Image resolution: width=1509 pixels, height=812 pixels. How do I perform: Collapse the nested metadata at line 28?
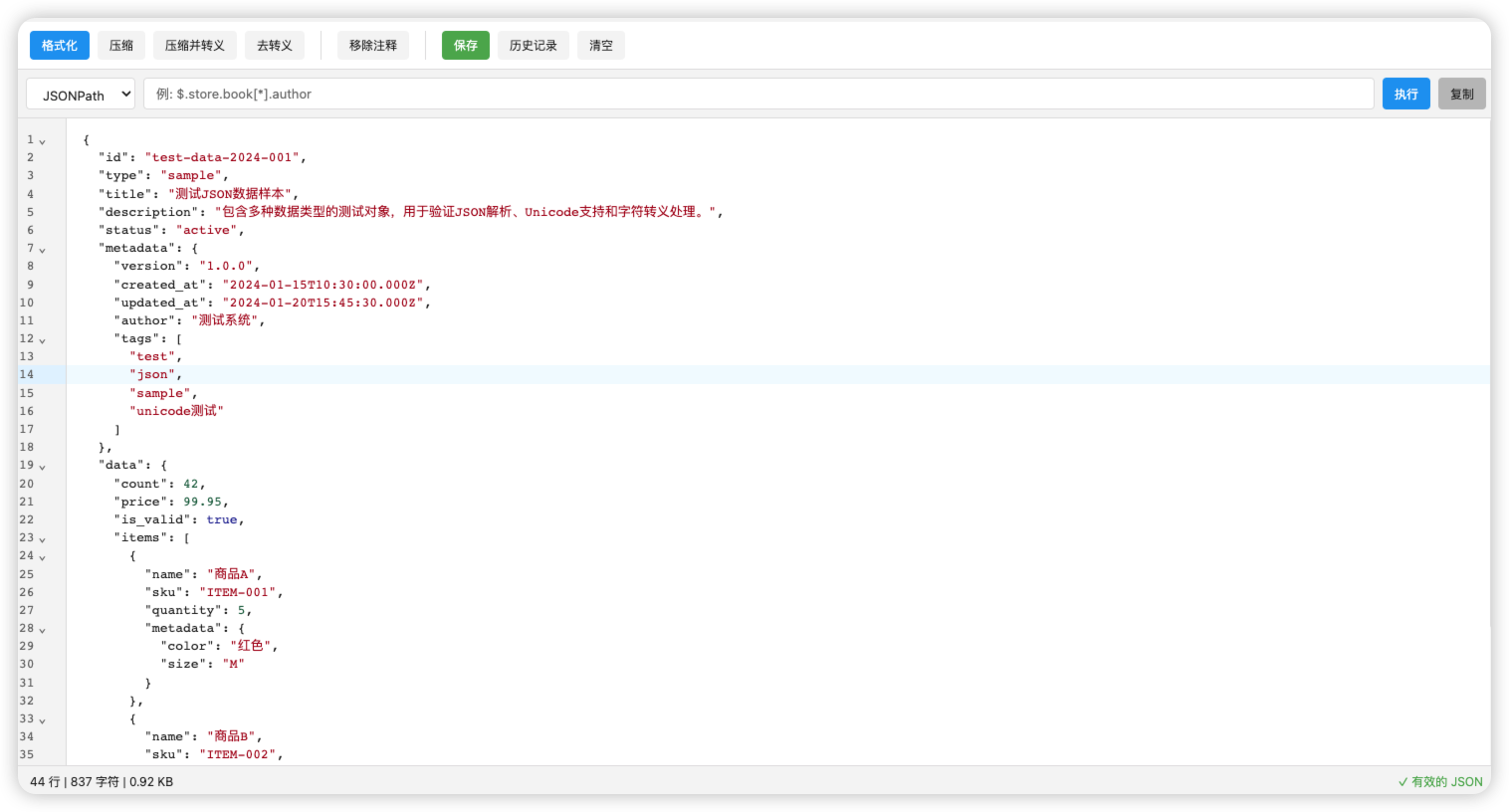42,630
